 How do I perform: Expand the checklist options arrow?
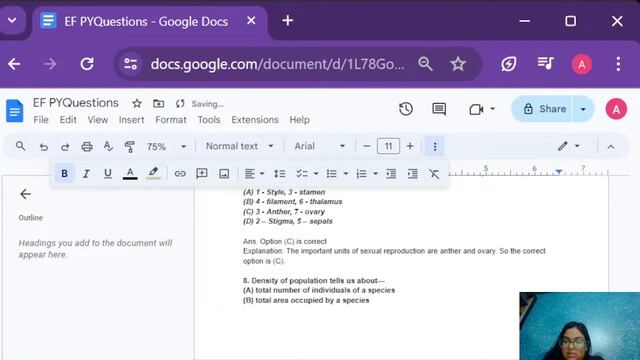[316, 174]
